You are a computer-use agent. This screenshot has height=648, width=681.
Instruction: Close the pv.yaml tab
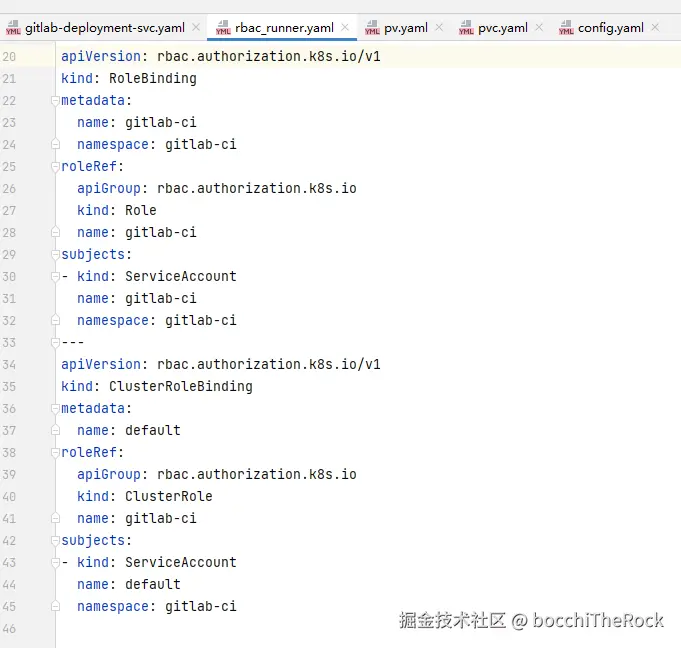(439, 27)
